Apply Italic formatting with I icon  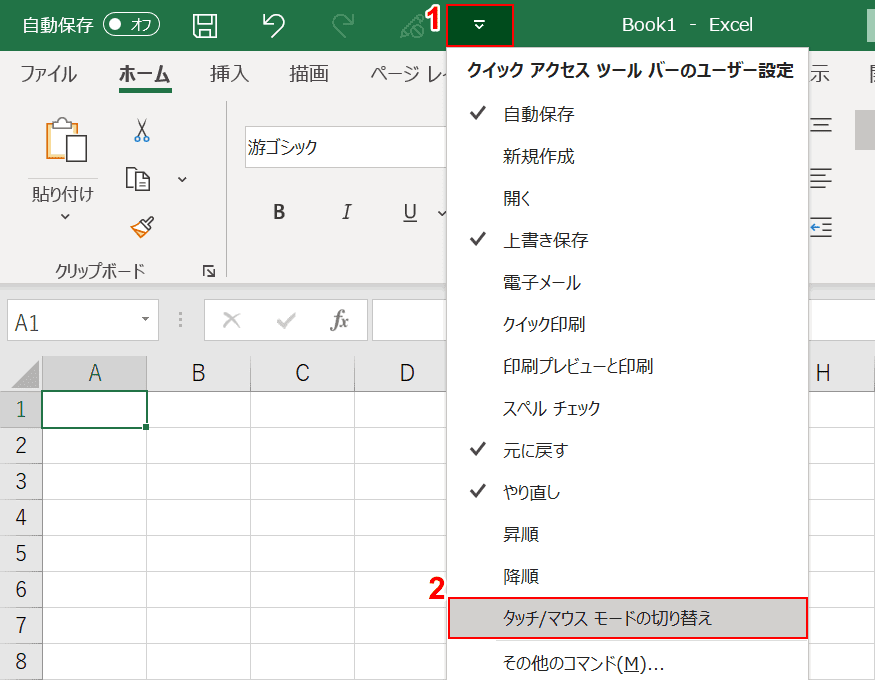click(x=347, y=212)
